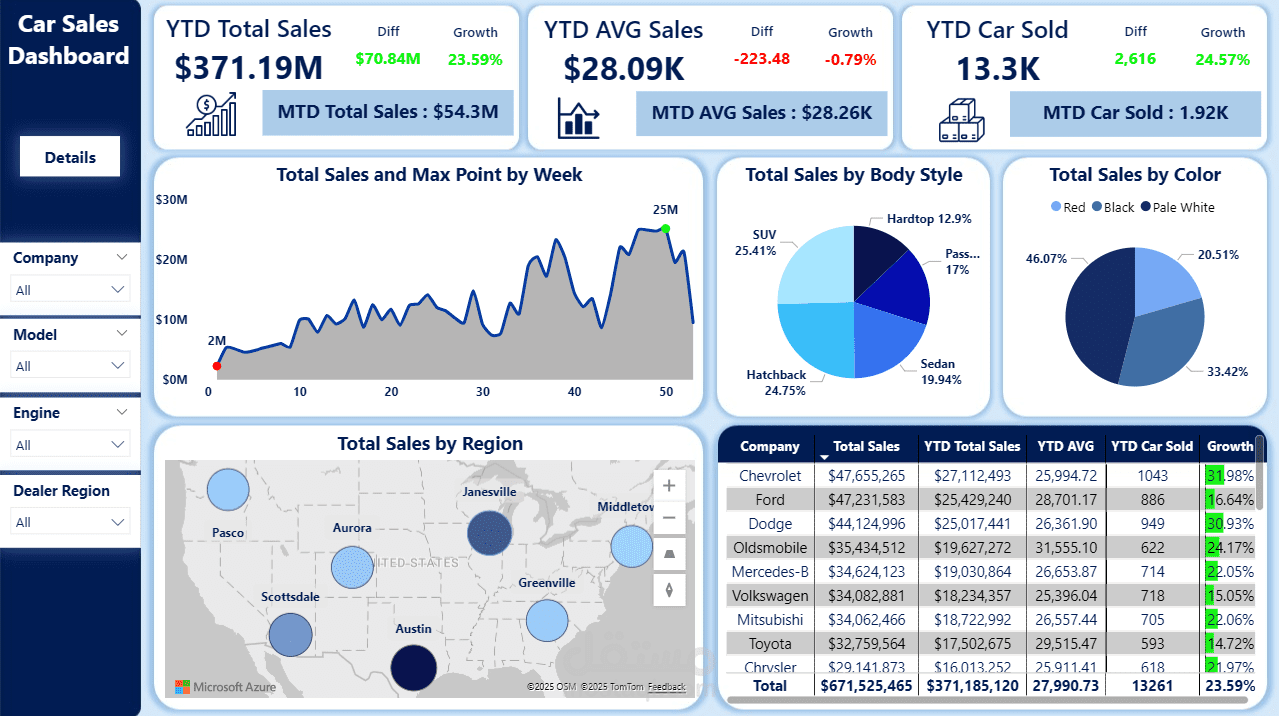Click the Pasco bubble on the map
Image resolution: width=1279 pixels, height=716 pixels.
click(228, 490)
